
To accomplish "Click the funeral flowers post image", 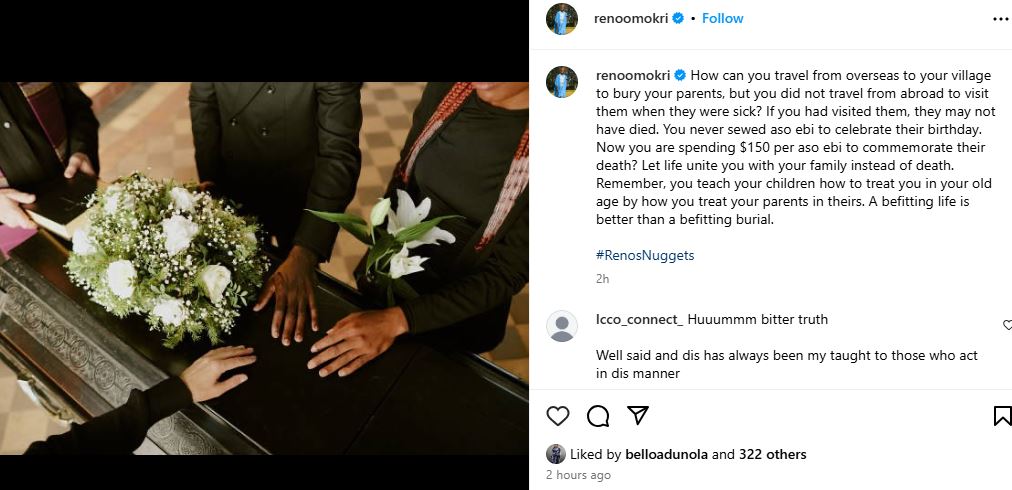I will coord(264,268).
